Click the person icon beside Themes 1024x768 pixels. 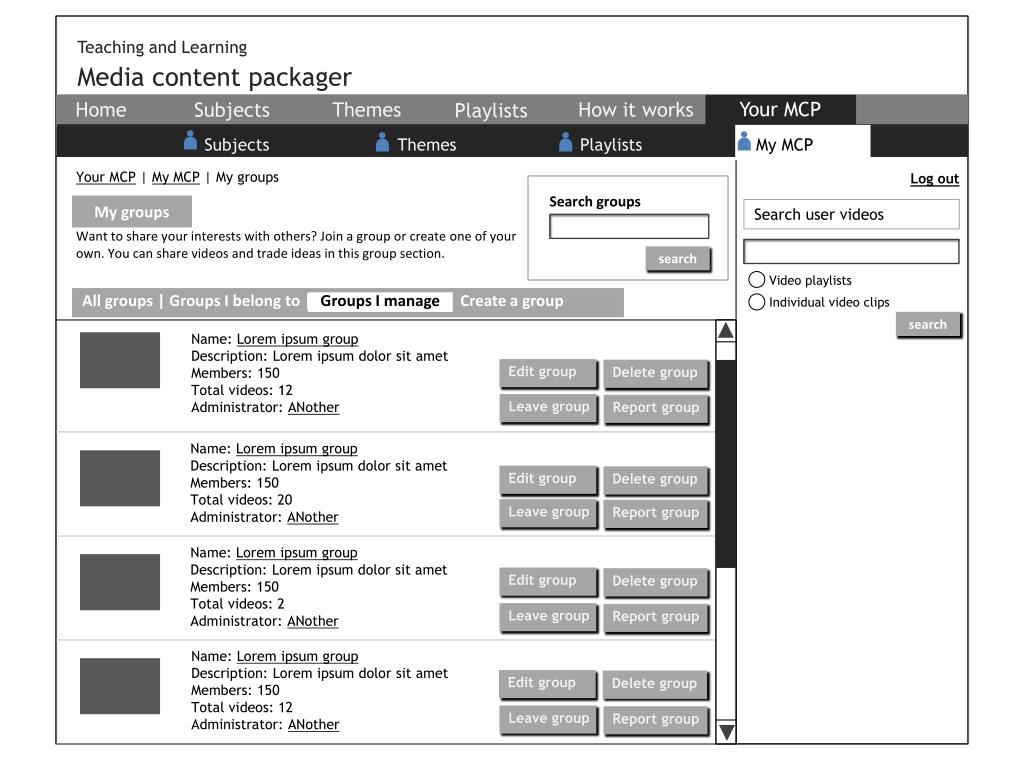(383, 142)
